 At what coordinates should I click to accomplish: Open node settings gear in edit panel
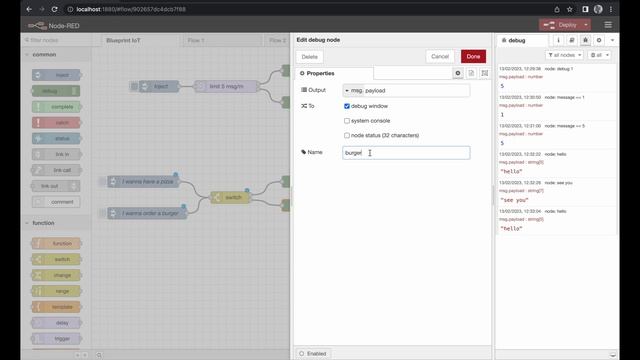(458, 73)
